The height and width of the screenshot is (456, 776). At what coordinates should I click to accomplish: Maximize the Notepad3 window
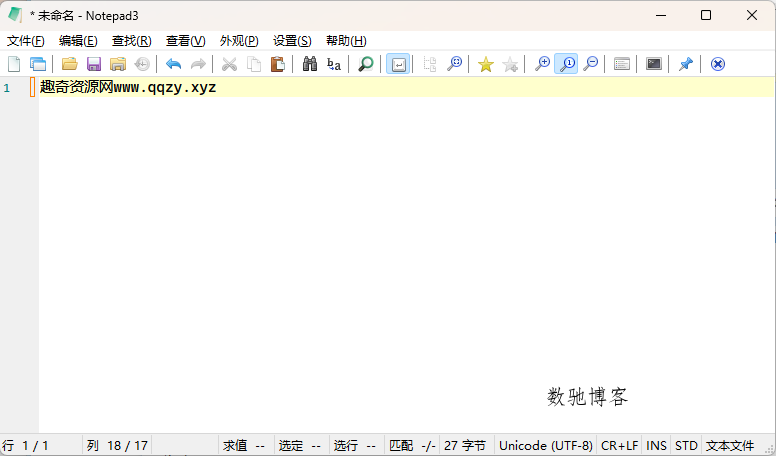pyautogui.click(x=706, y=15)
